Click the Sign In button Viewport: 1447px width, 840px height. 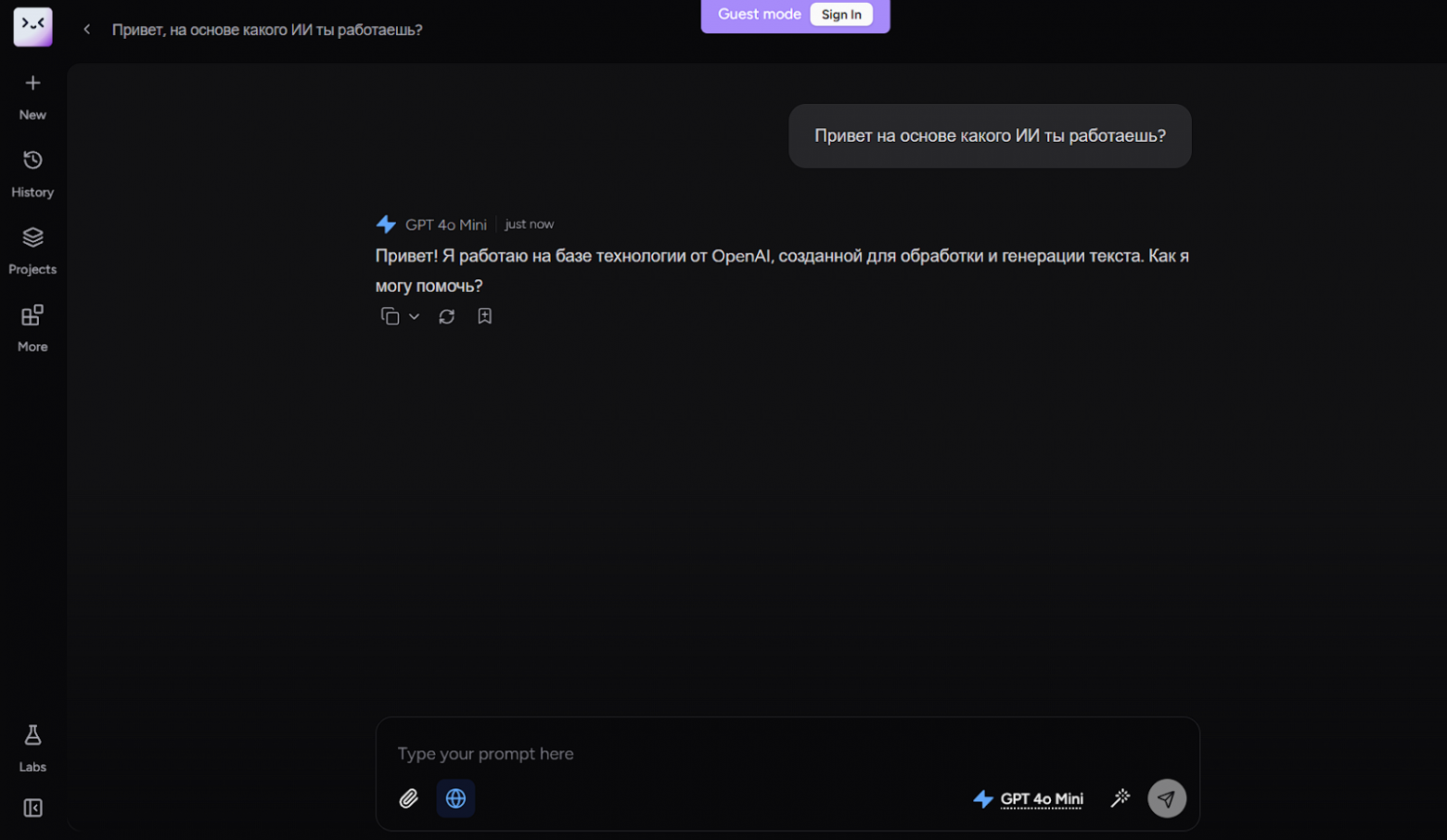841,15
